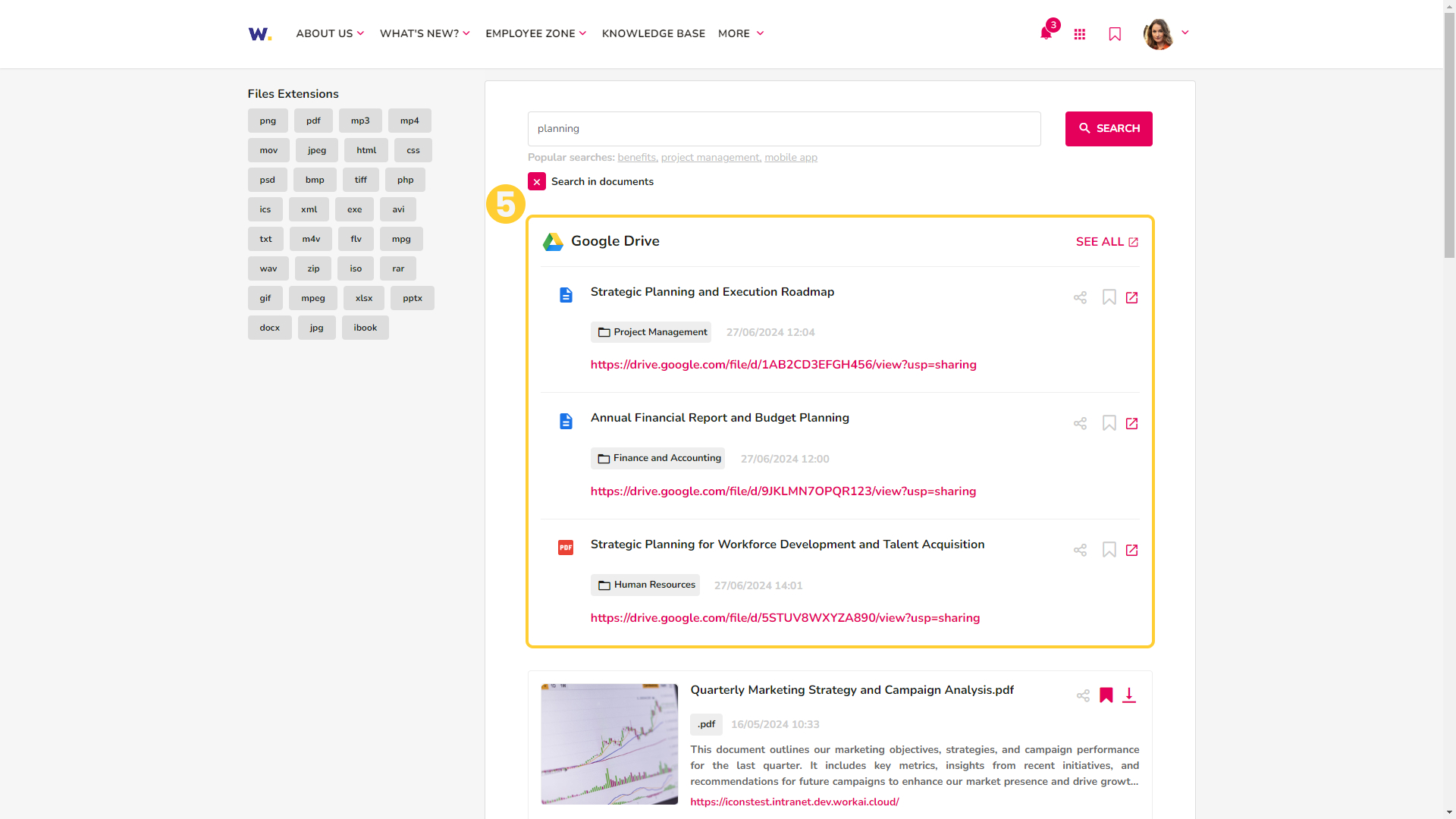
Task: Open Quarterly Marketing Strategy chart thumbnail
Action: (609, 744)
